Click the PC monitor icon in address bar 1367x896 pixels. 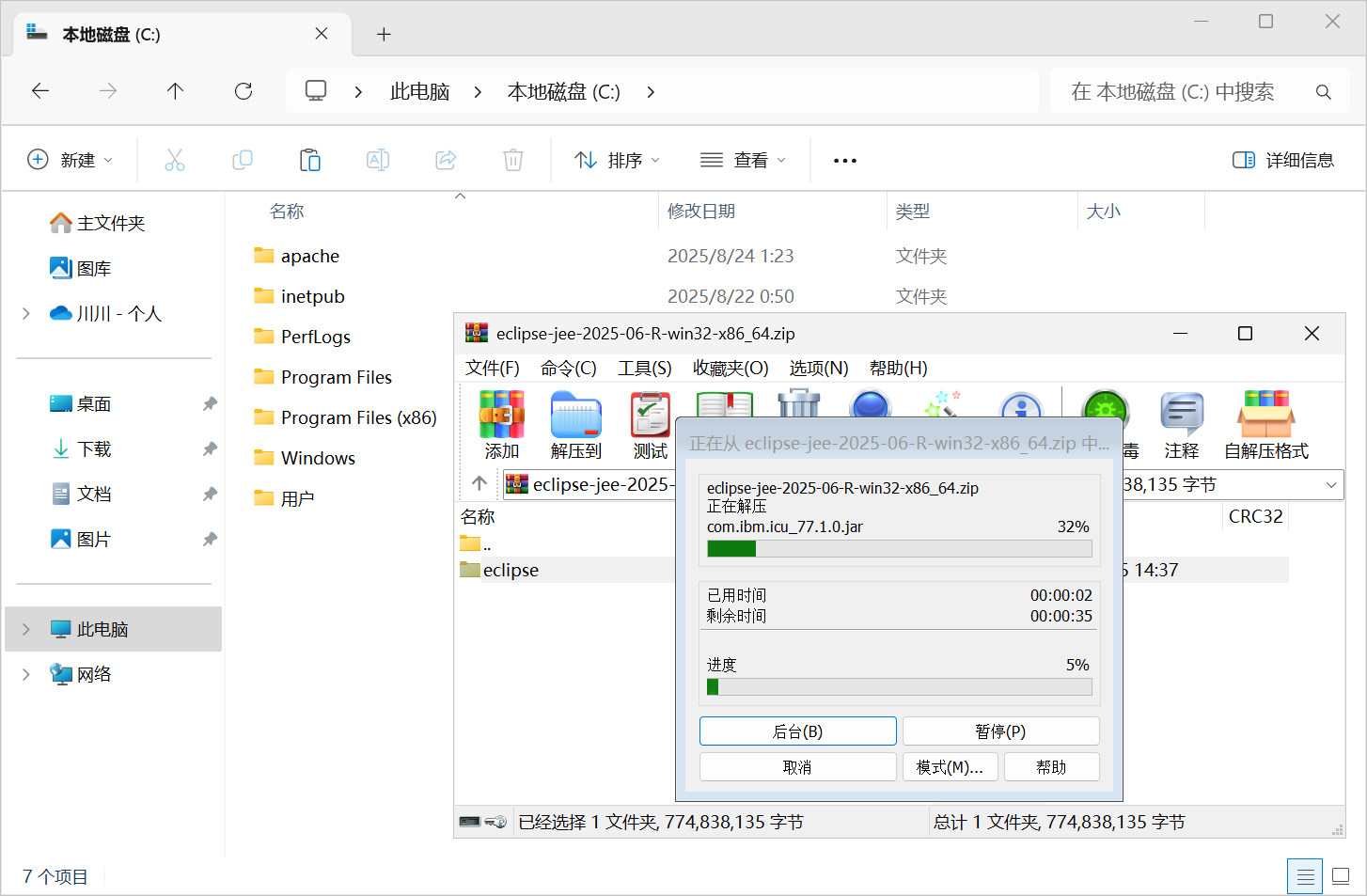[316, 91]
